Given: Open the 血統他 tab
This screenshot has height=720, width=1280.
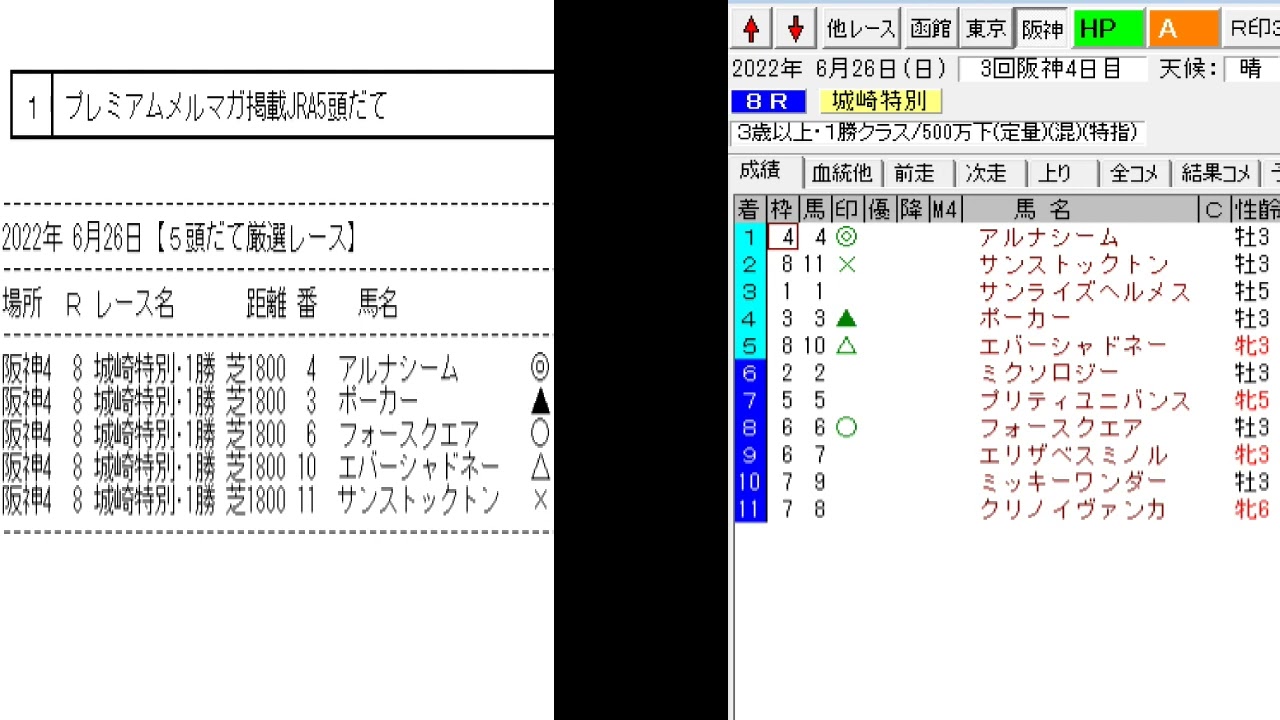Looking at the screenshot, I should [841, 173].
